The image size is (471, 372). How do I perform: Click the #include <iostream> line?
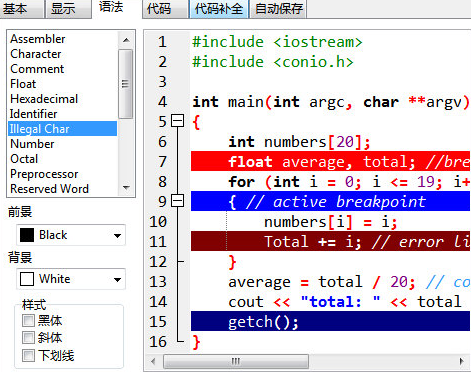coord(277,42)
